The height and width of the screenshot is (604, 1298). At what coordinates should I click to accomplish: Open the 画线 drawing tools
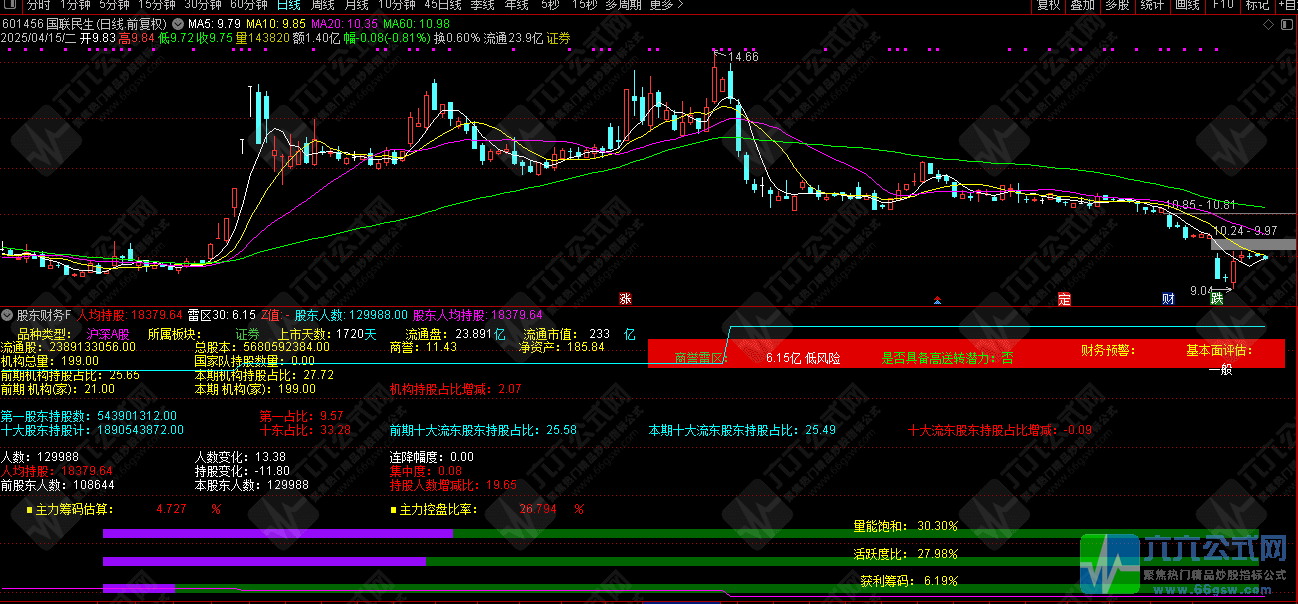tap(1187, 5)
